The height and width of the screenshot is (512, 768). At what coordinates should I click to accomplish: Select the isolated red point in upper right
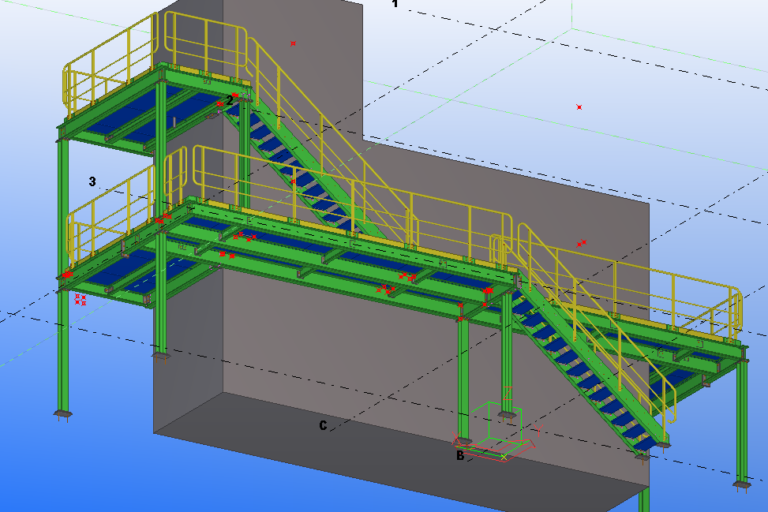pos(579,107)
